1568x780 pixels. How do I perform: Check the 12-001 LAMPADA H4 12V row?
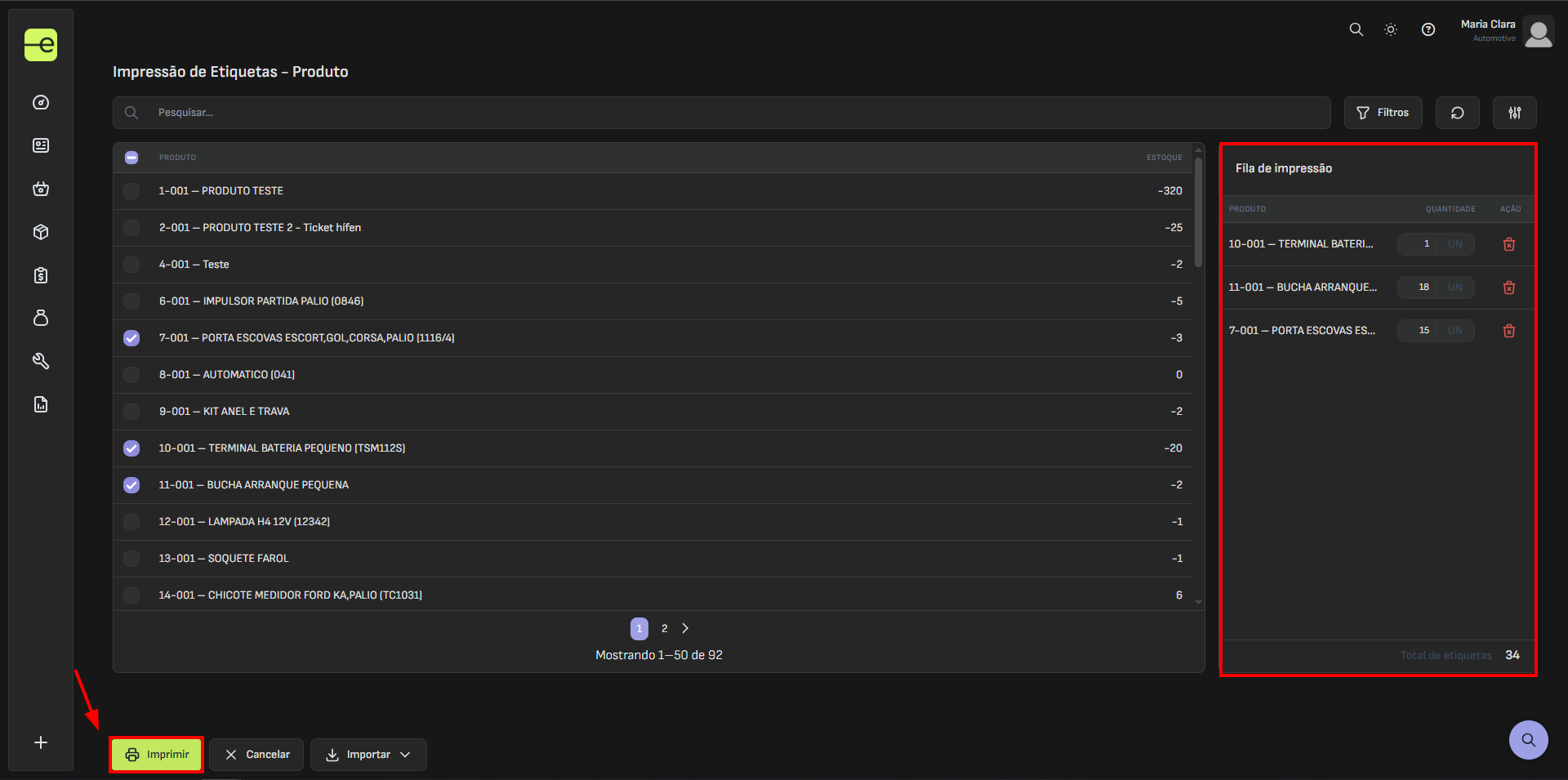(131, 522)
